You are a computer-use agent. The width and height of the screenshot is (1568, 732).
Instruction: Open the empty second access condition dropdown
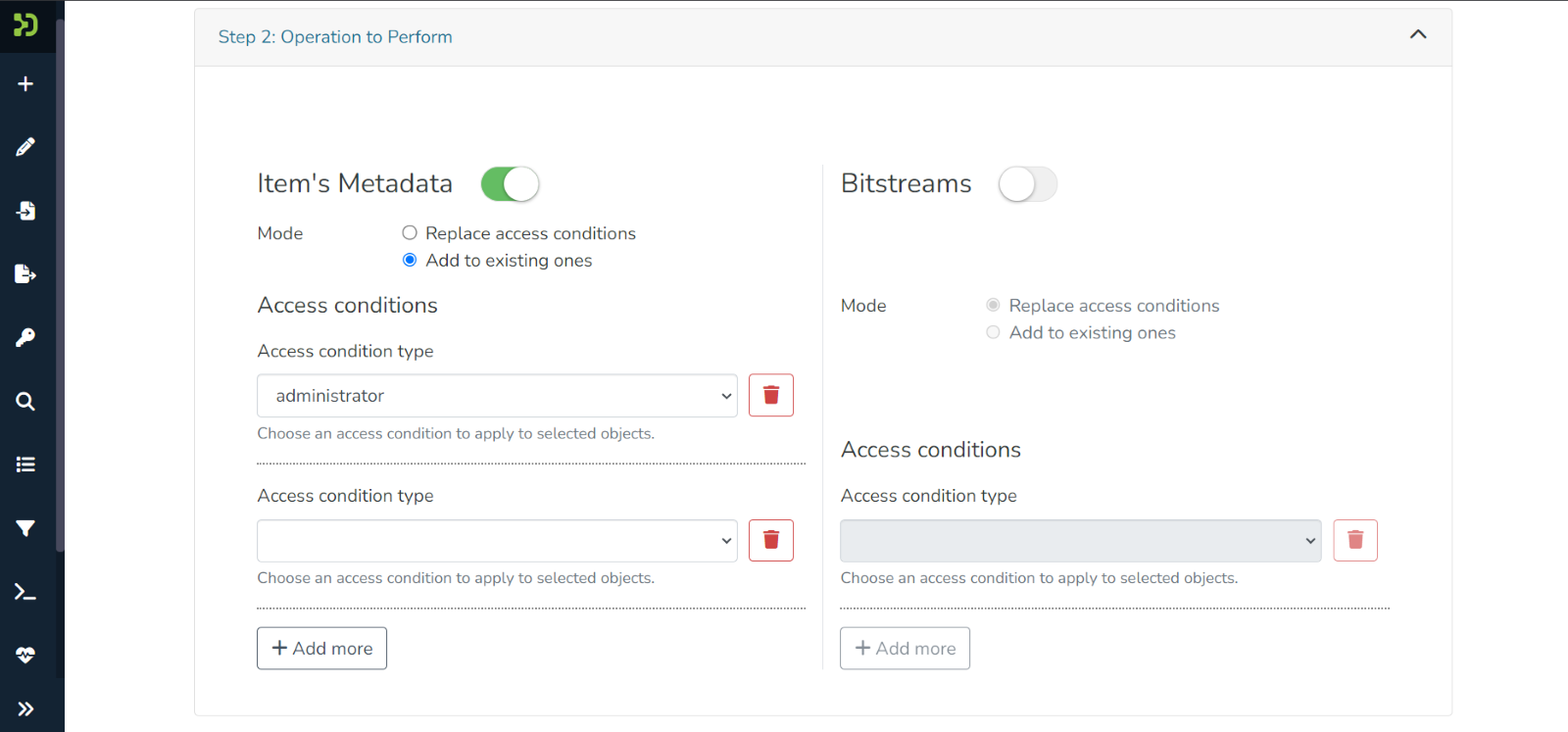[497, 541]
